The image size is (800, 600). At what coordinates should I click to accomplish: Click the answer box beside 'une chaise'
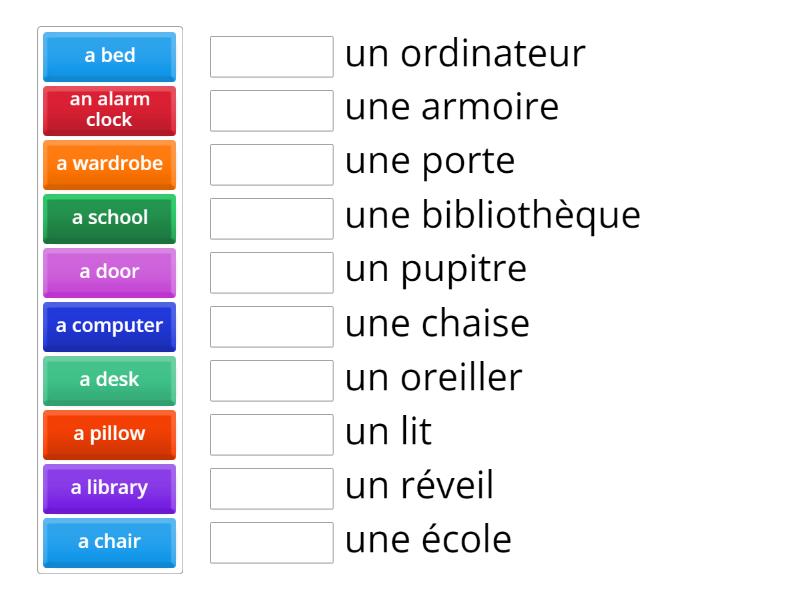pyautogui.click(x=271, y=327)
